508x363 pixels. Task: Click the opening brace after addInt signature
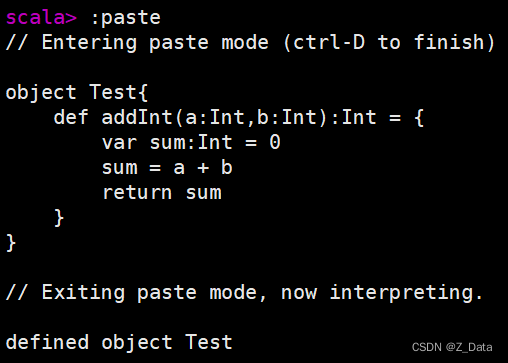click(419, 118)
